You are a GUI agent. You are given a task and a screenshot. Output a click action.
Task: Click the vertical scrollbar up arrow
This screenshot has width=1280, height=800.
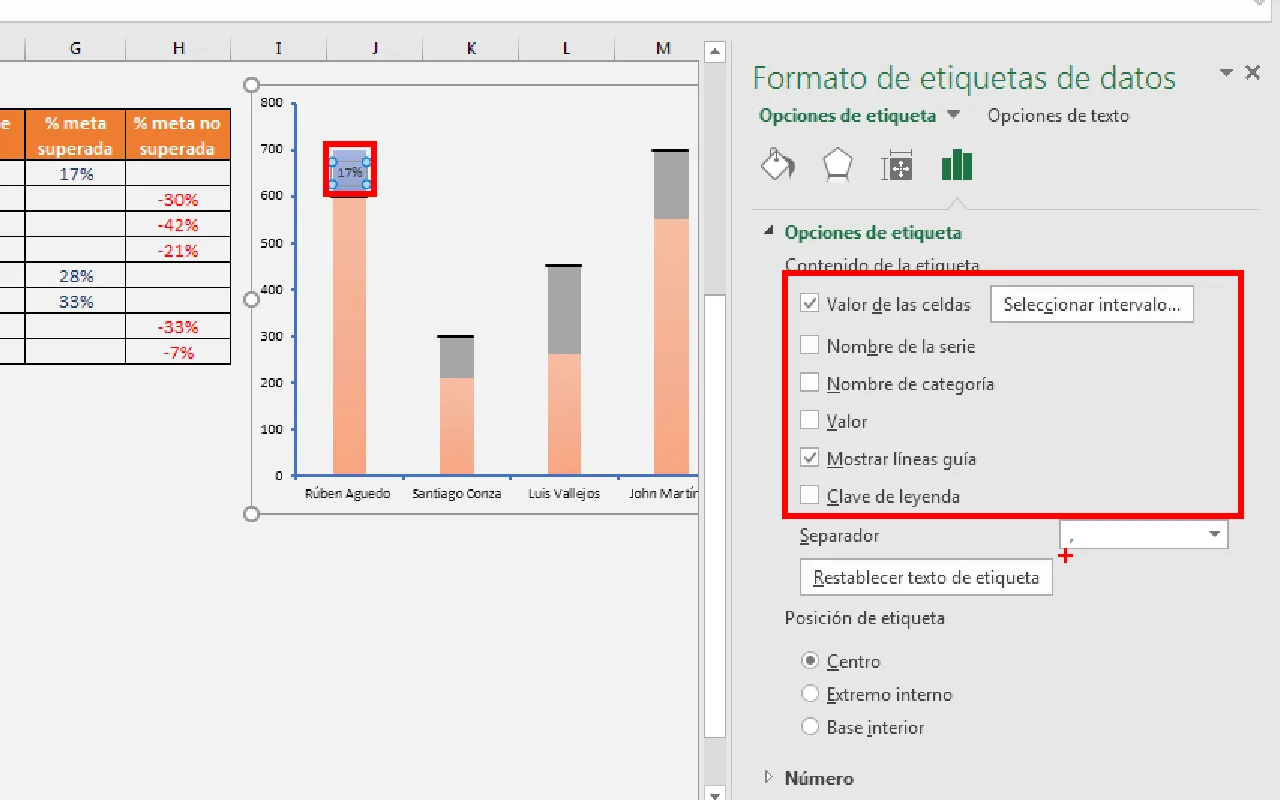coord(714,52)
